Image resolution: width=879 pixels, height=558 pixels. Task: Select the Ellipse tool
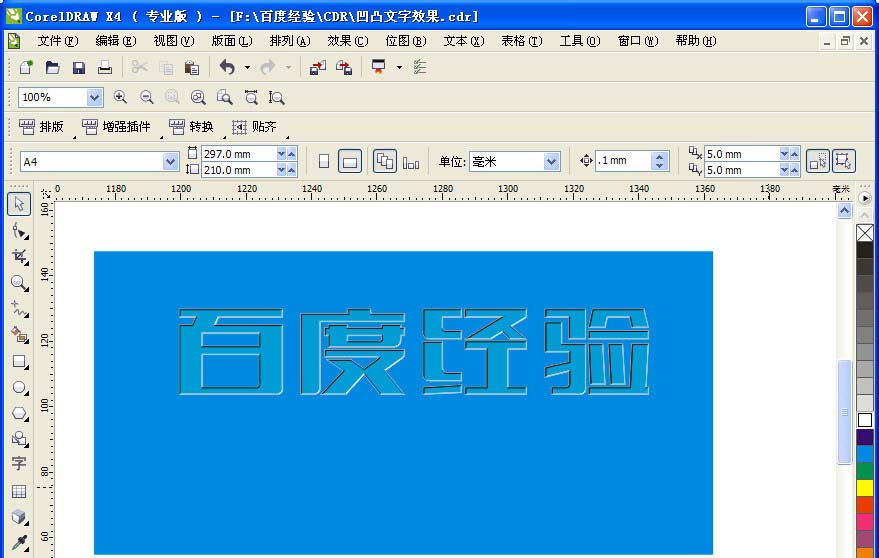pos(19,388)
